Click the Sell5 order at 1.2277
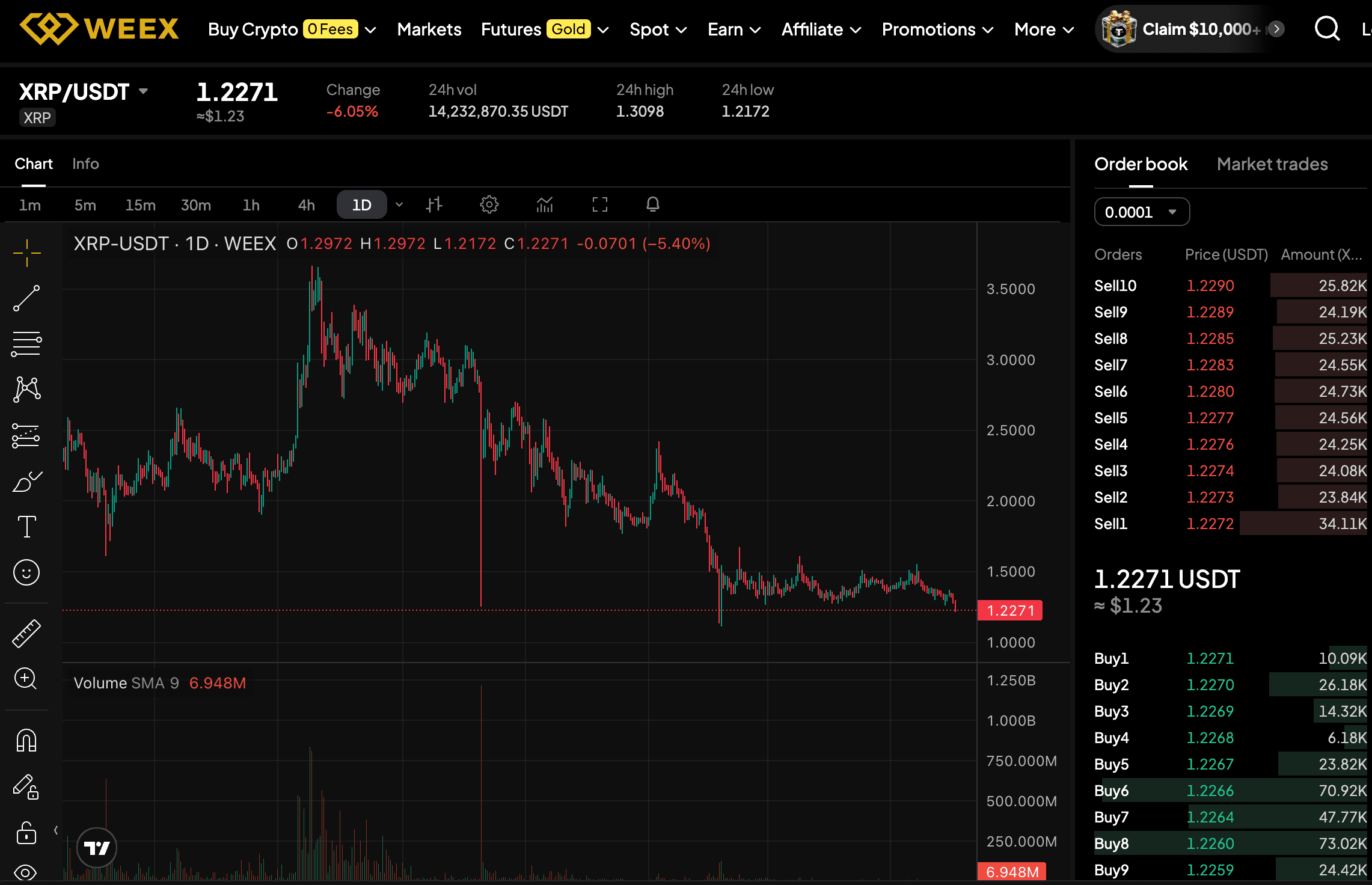 (1230, 418)
